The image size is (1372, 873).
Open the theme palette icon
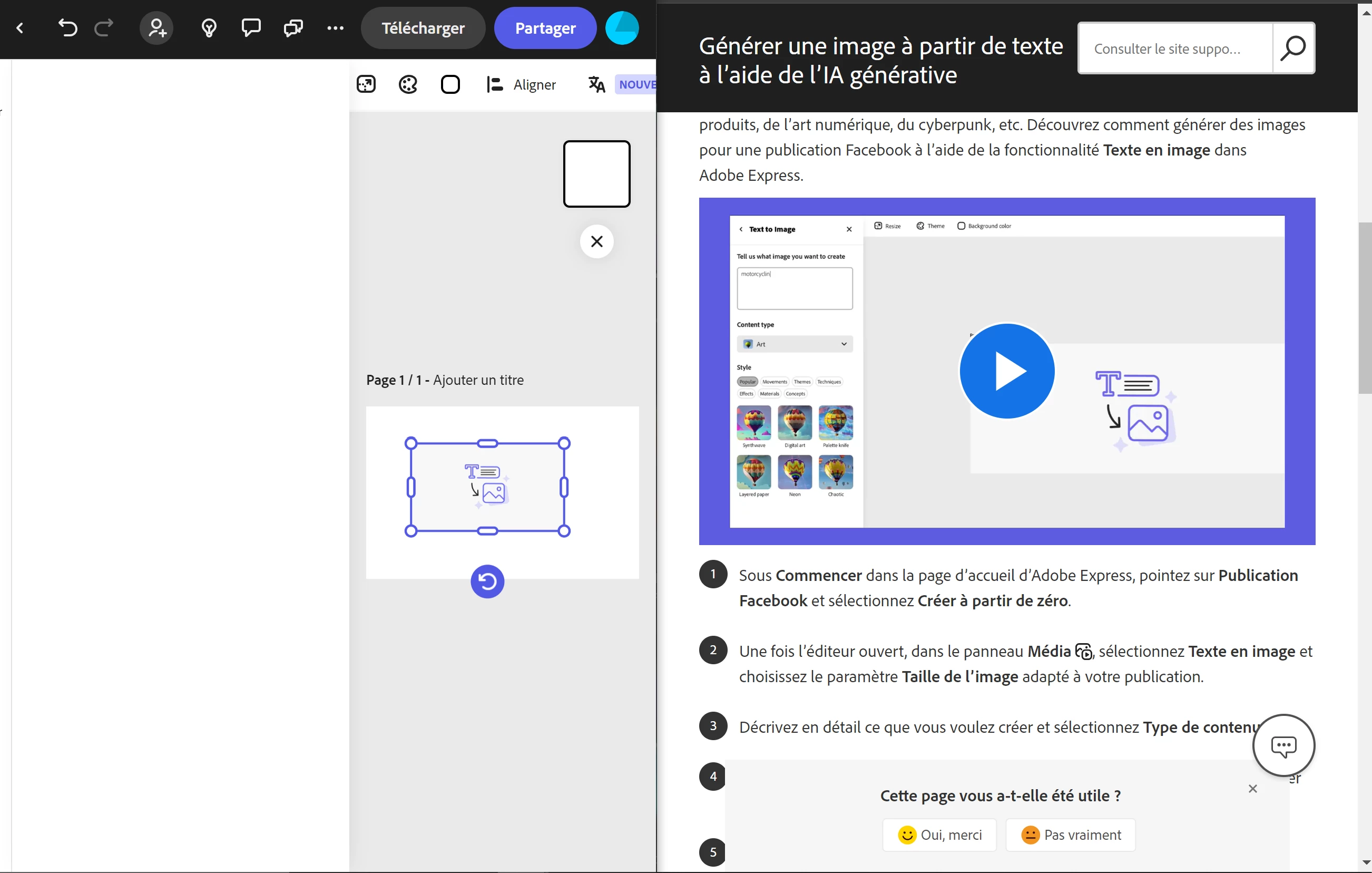pyautogui.click(x=408, y=84)
